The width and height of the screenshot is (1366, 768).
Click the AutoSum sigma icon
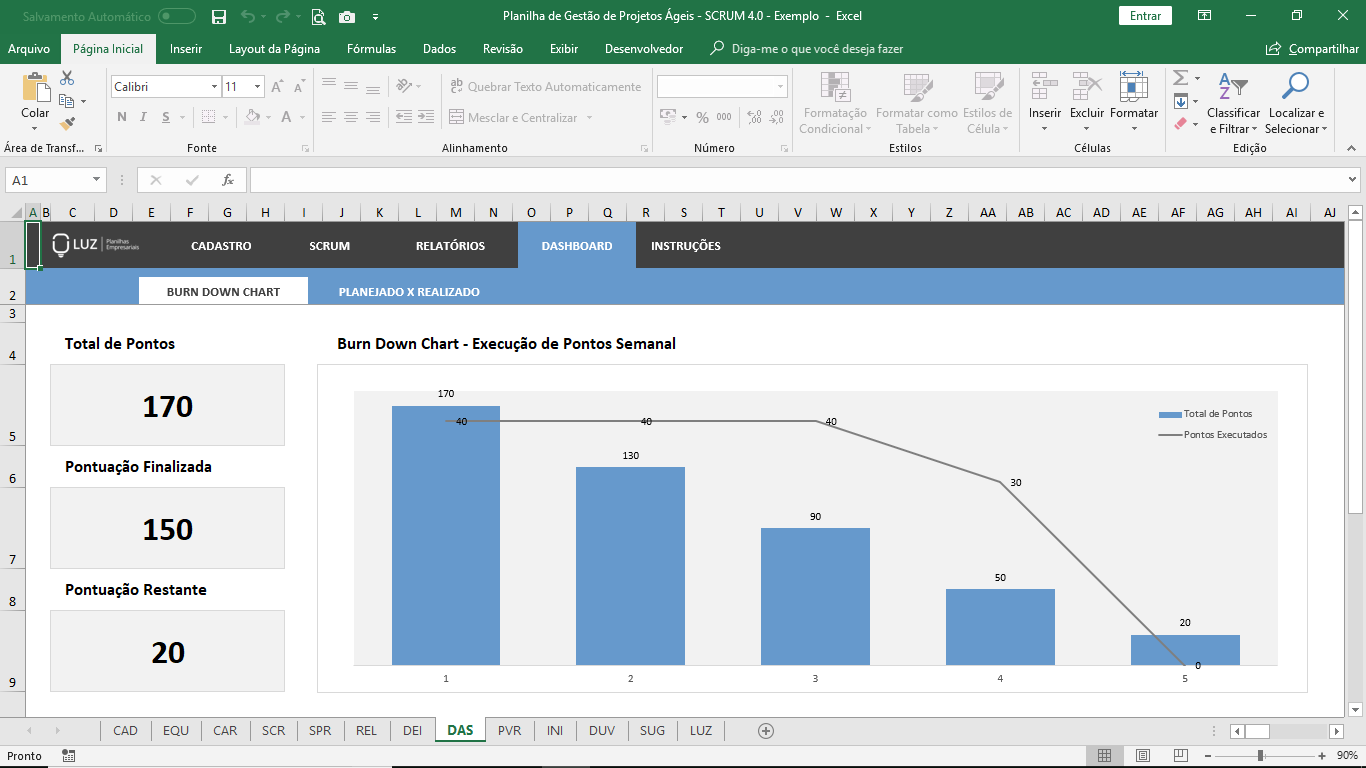[x=1180, y=78]
